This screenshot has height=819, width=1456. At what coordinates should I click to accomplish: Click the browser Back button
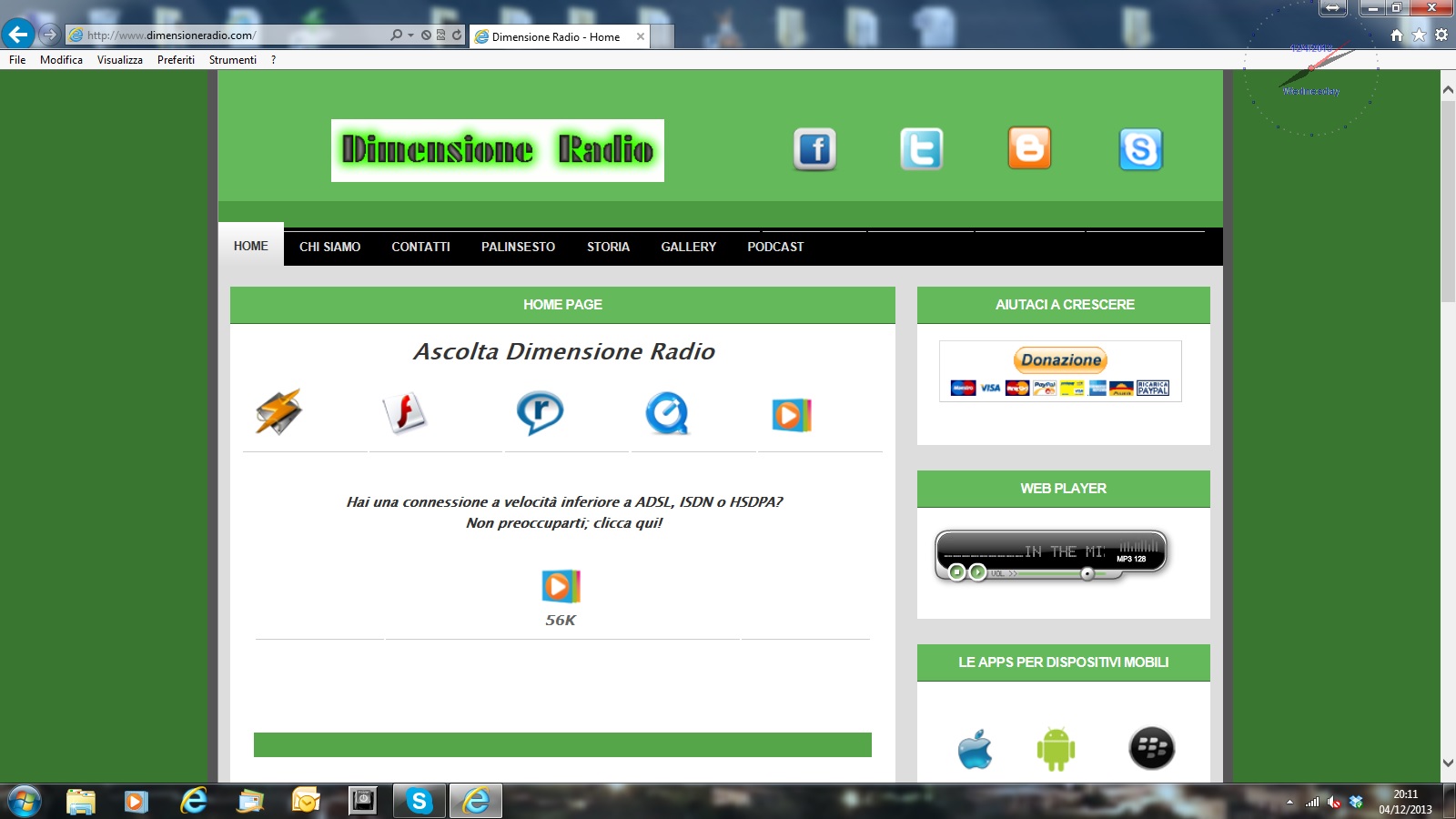click(x=18, y=35)
